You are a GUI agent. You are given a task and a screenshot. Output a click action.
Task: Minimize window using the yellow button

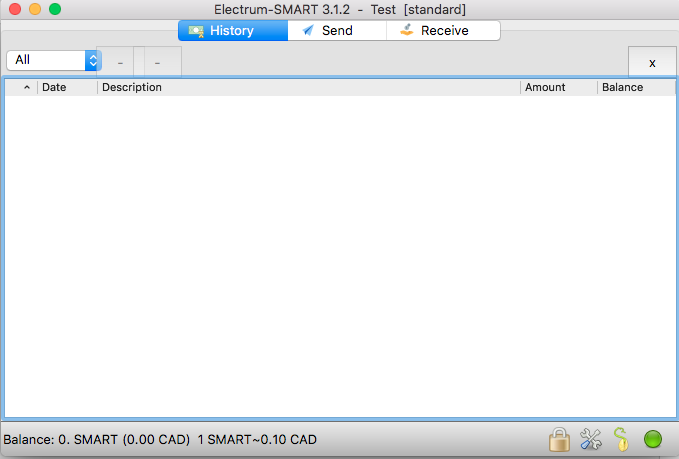point(35,9)
